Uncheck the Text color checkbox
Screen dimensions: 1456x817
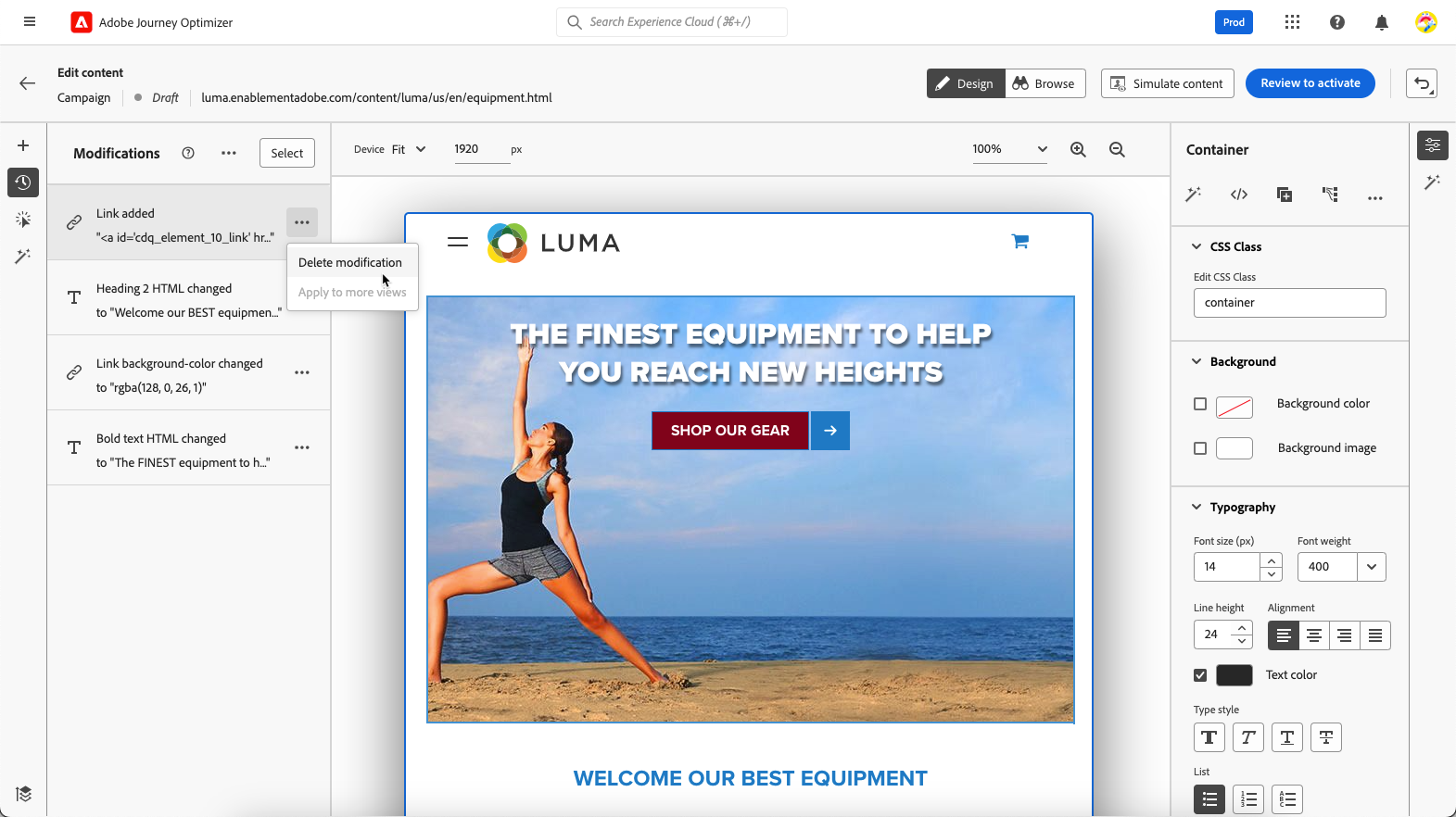click(x=1200, y=675)
